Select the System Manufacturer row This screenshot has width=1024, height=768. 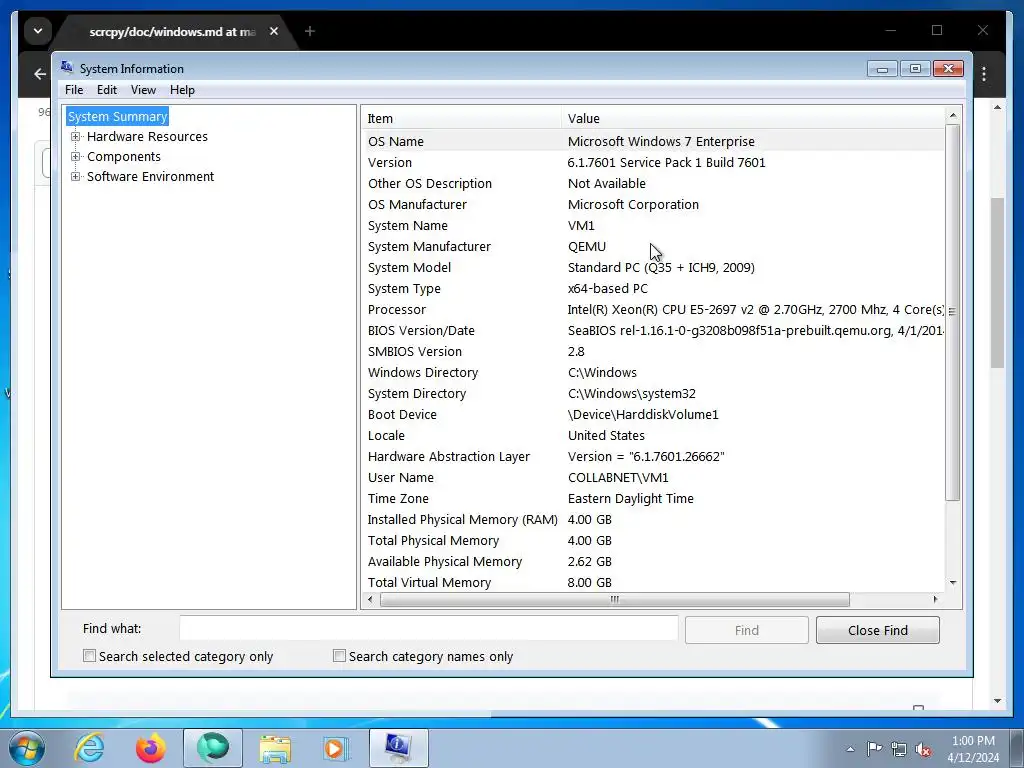click(653, 246)
